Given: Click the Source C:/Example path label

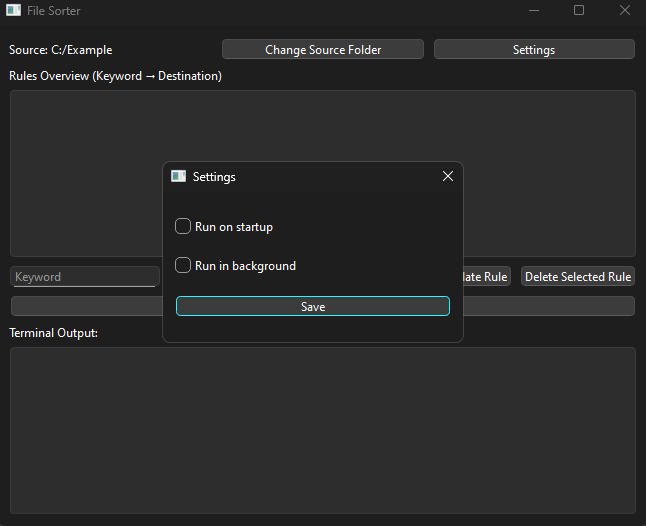Looking at the screenshot, I should (61, 50).
